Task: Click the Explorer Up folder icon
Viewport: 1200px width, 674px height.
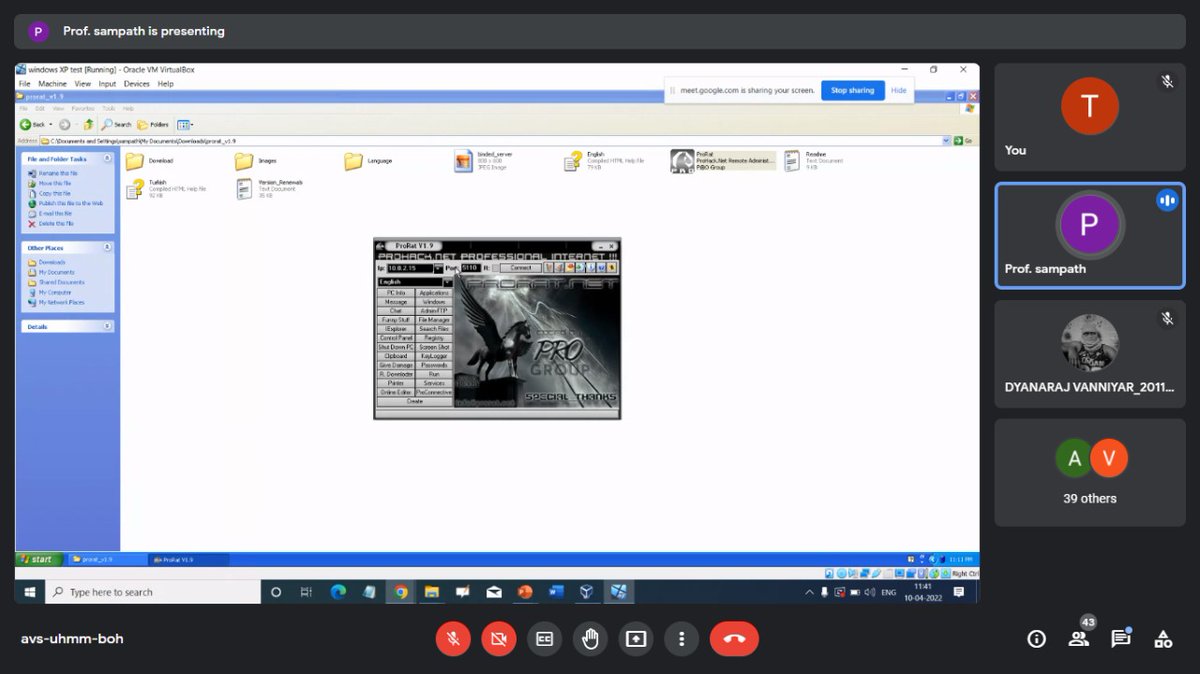Action: (x=88, y=125)
